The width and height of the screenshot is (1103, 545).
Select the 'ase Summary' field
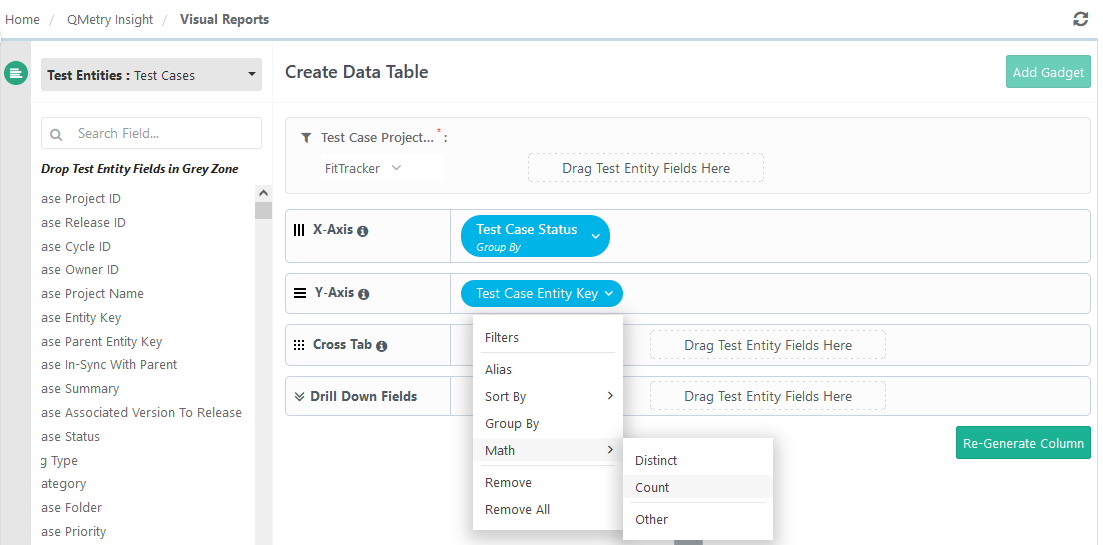click(x=80, y=389)
